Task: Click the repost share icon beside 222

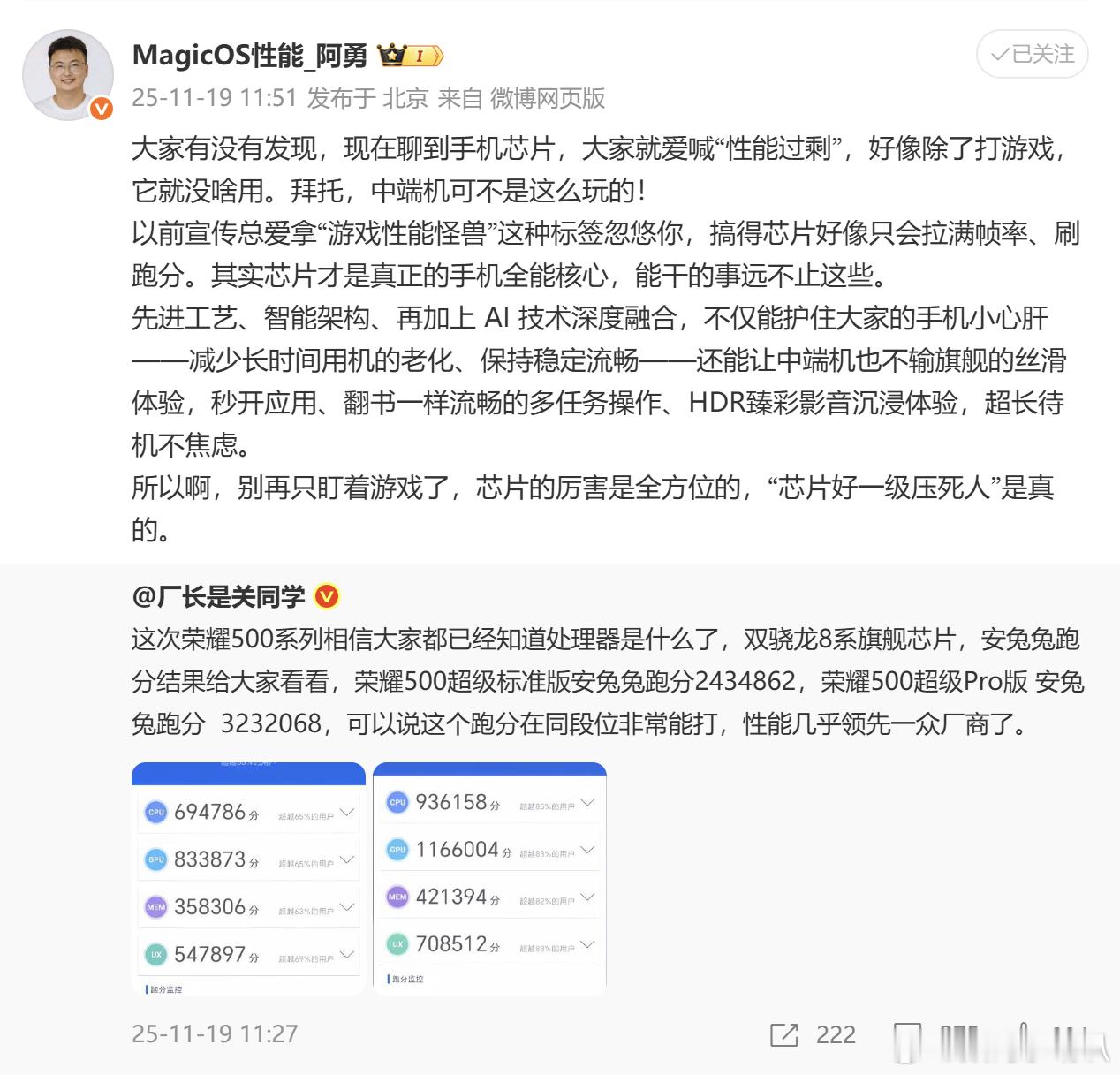Action: click(784, 1034)
